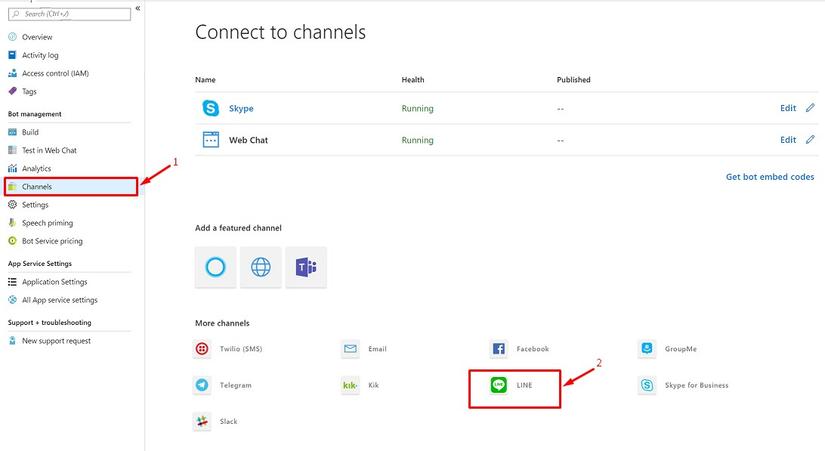Click the LINE channel label

coord(524,385)
